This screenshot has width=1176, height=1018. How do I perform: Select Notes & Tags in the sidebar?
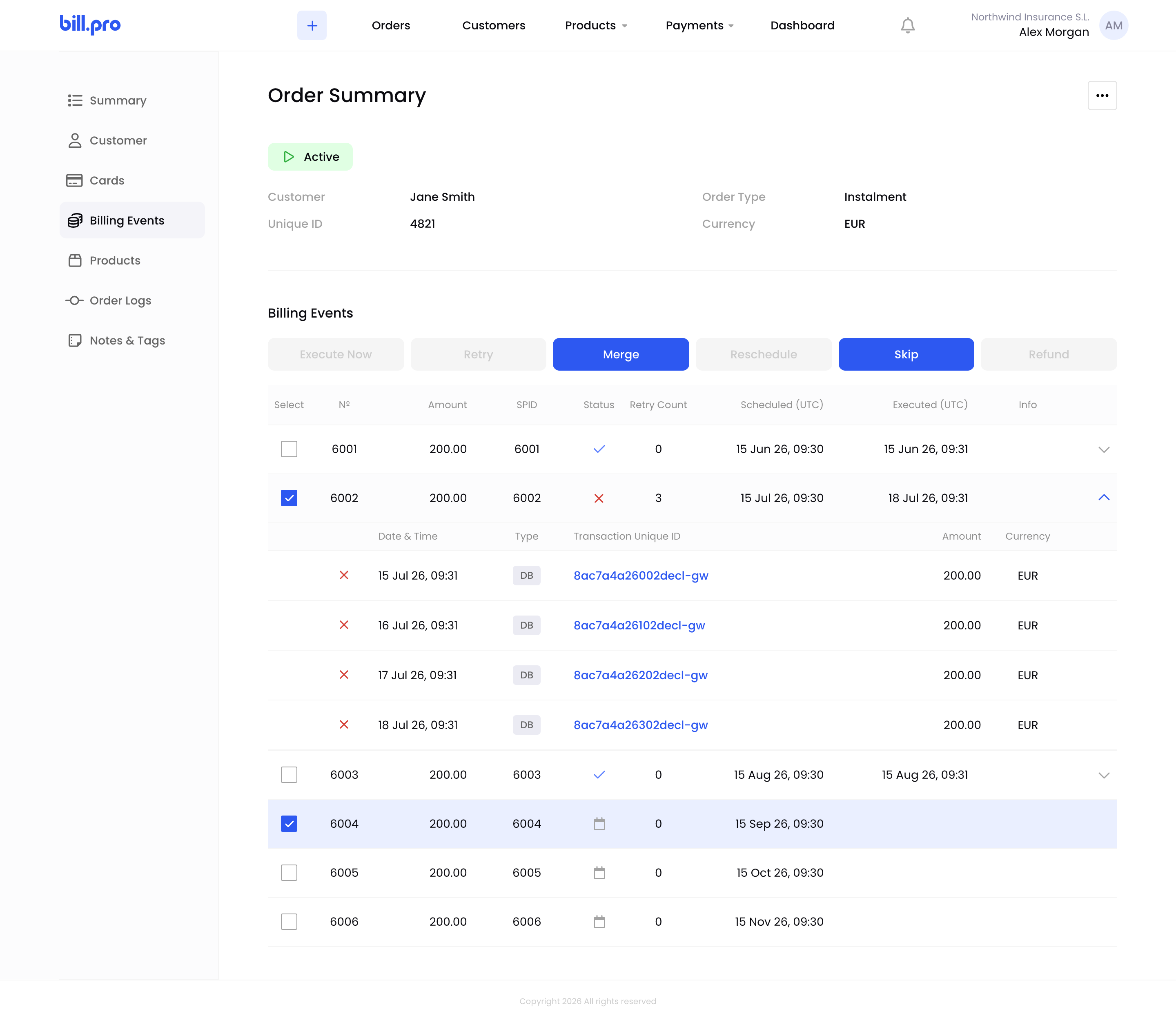[132, 340]
